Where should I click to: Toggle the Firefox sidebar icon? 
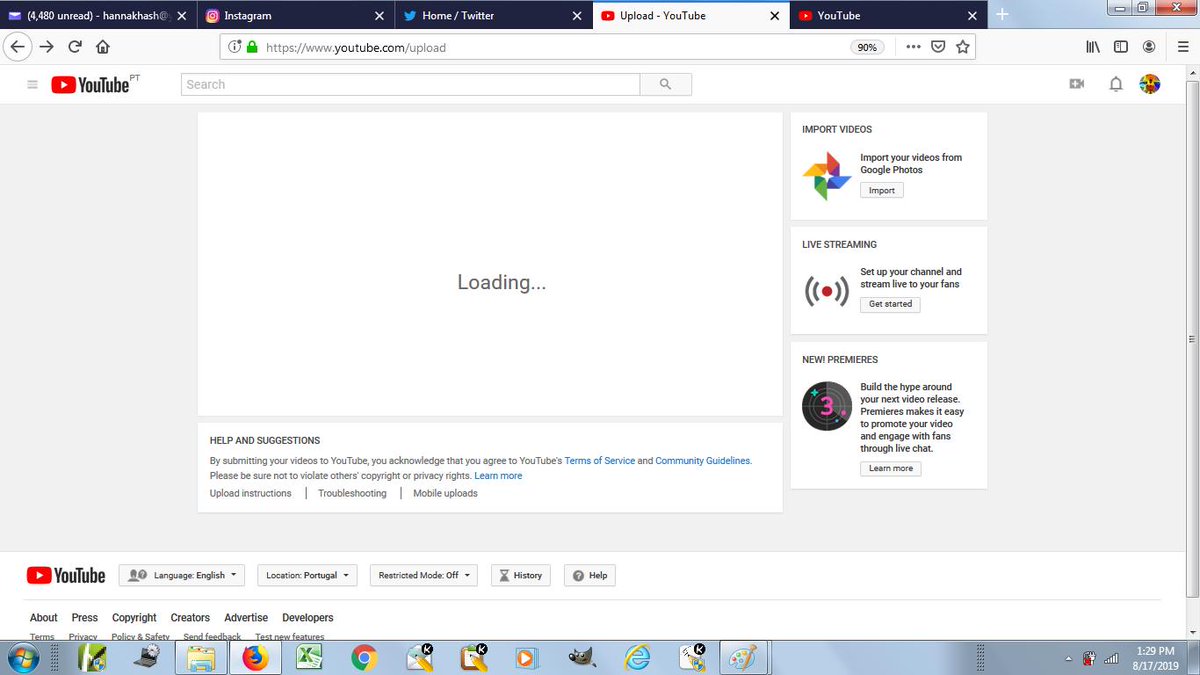coord(1121,47)
